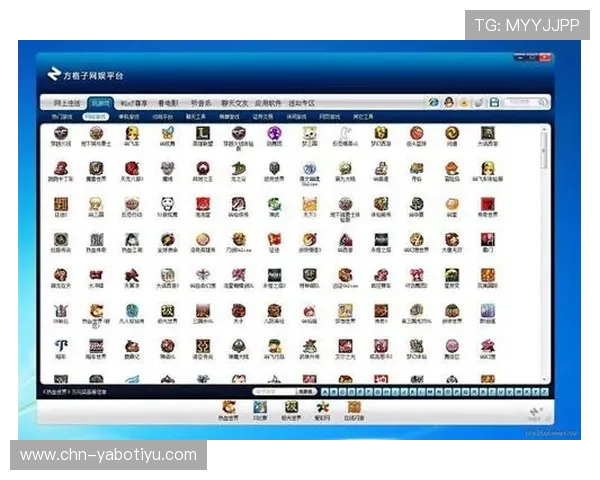Click the search button beside bottom search box

click(309, 391)
